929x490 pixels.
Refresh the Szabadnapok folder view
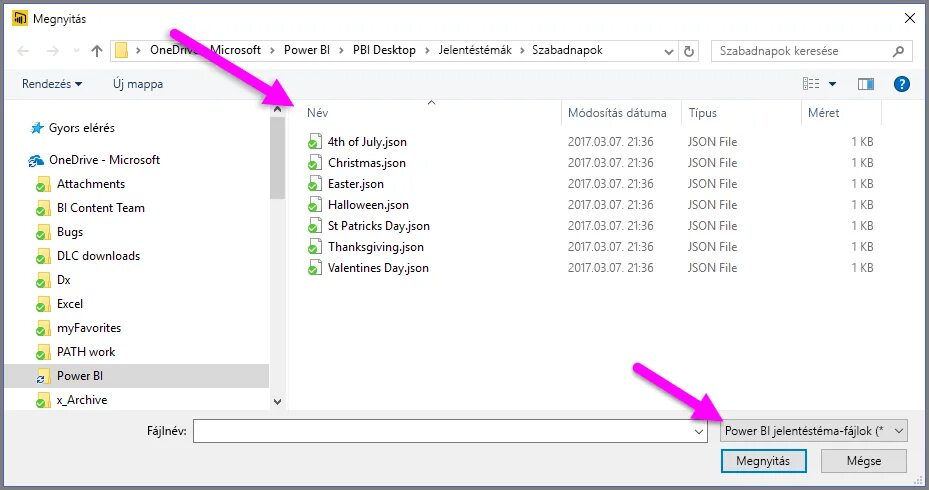(688, 52)
